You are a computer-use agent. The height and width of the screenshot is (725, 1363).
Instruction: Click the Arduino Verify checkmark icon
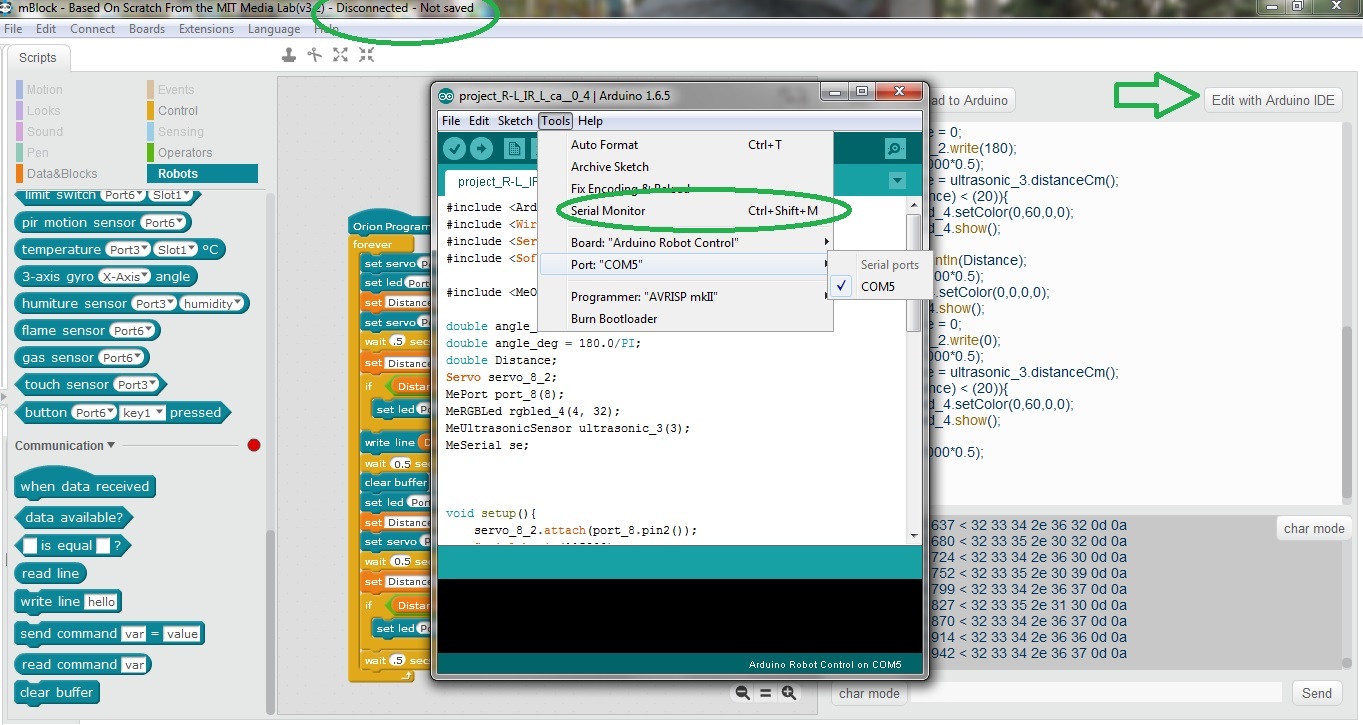pyautogui.click(x=455, y=149)
